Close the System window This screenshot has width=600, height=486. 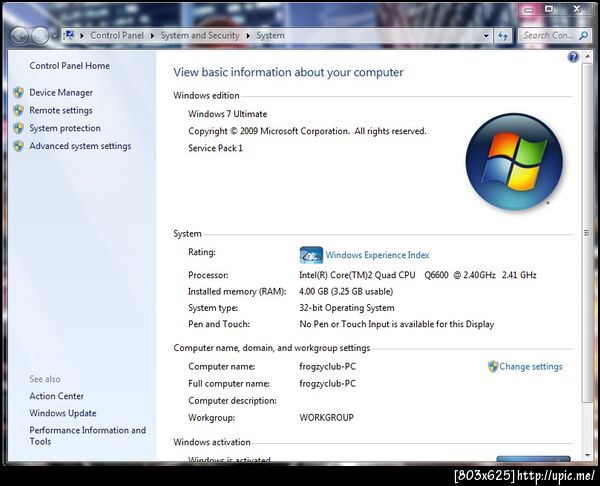[577, 9]
